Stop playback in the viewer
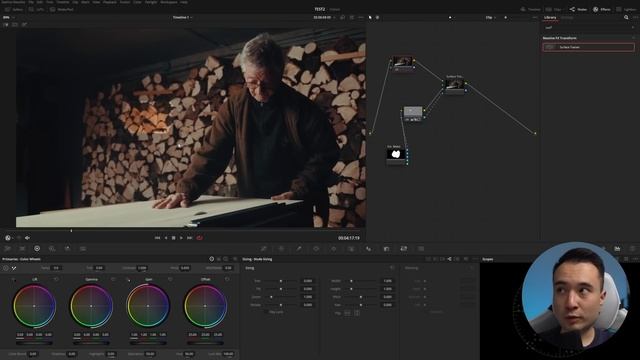 point(173,238)
